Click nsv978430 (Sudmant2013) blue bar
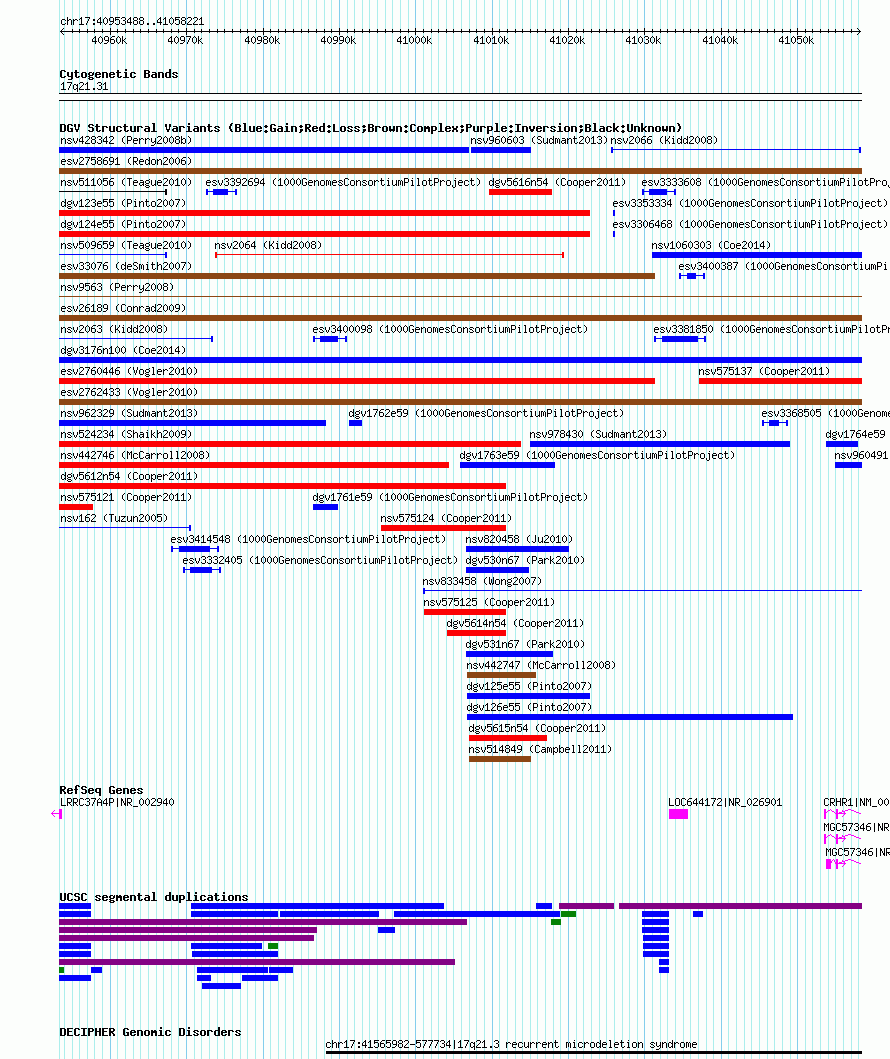This screenshot has width=890, height=1059. pyautogui.click(x=660, y=444)
